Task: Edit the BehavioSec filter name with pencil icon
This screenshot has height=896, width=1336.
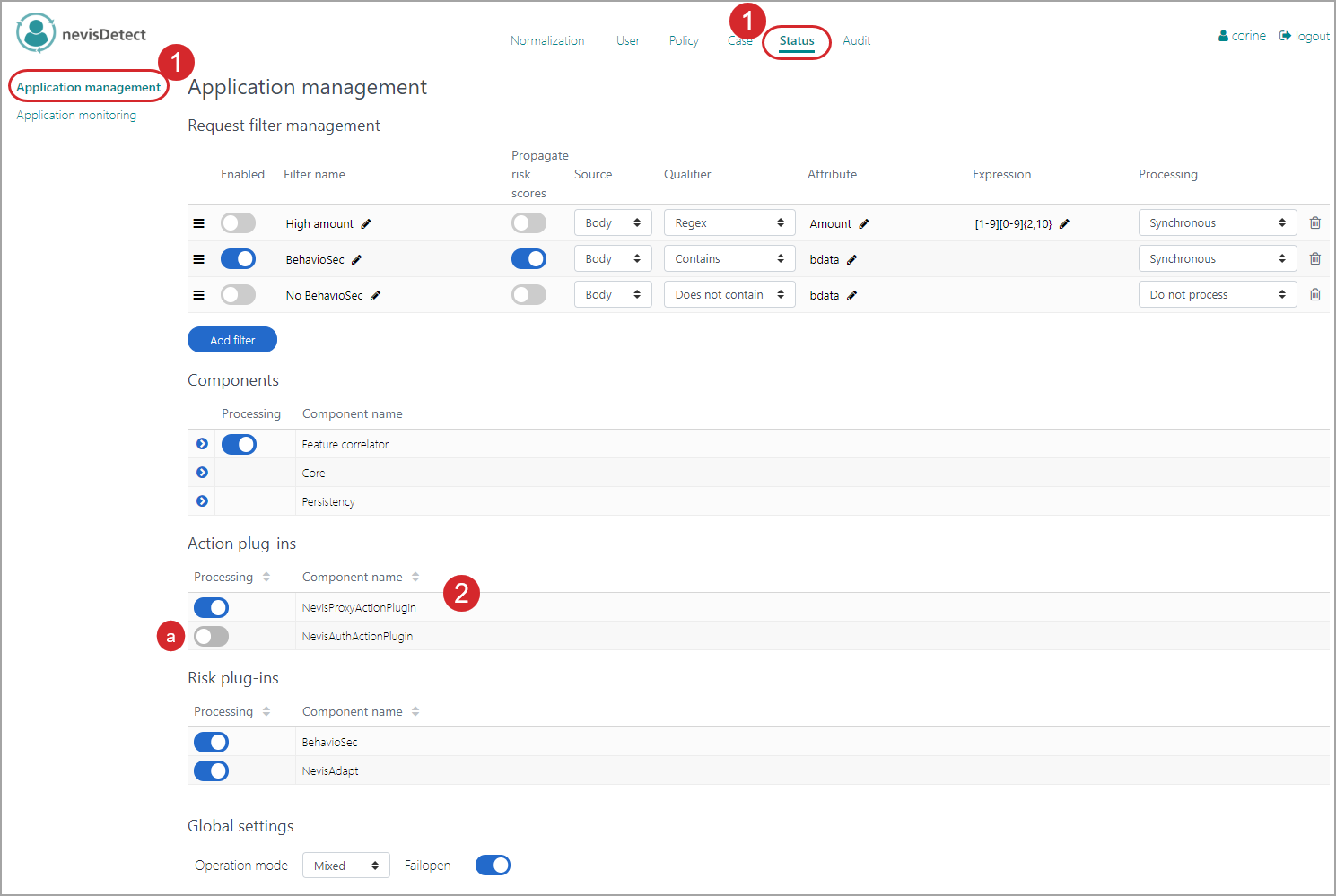Action: pos(357,260)
